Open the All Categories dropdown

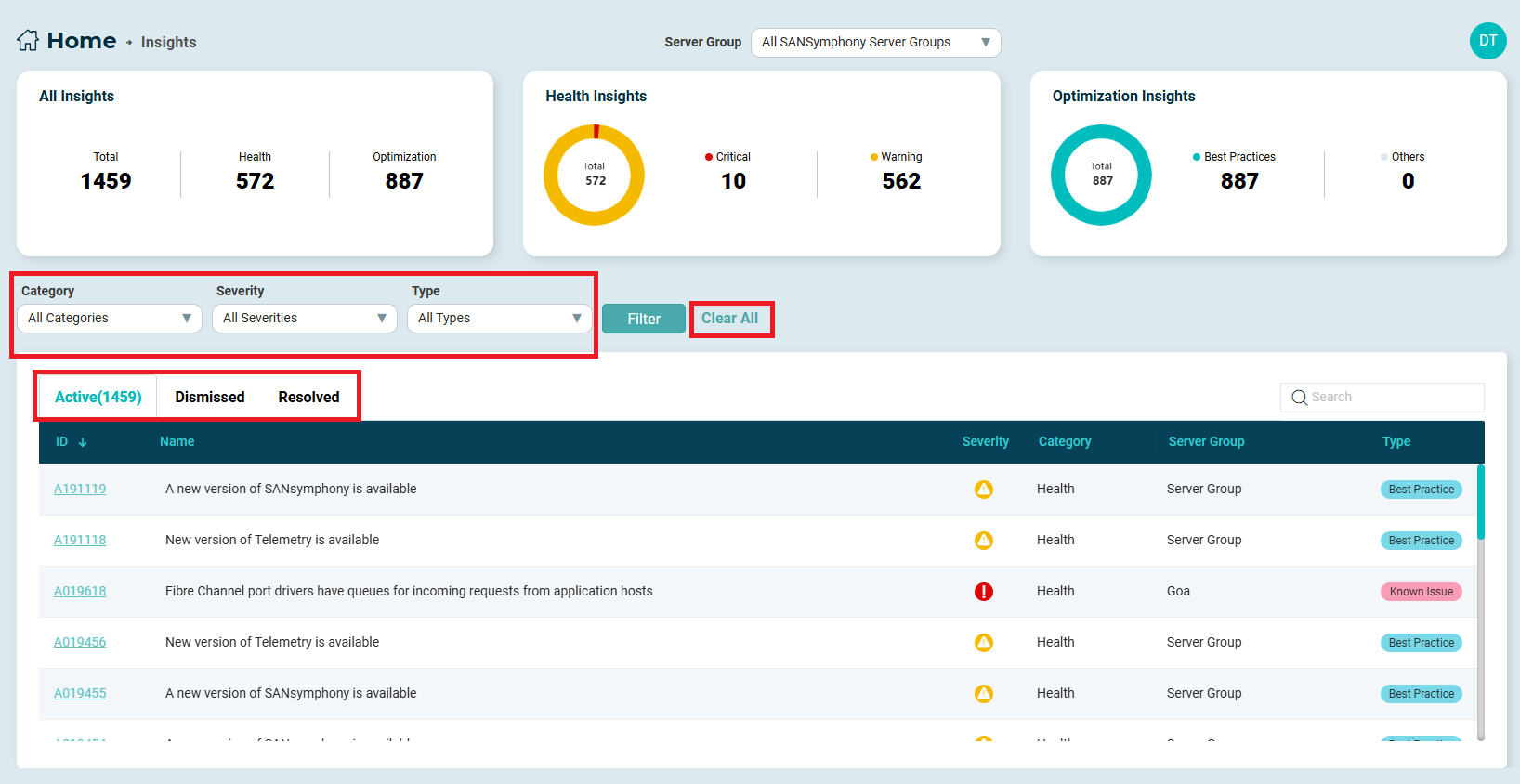point(110,319)
